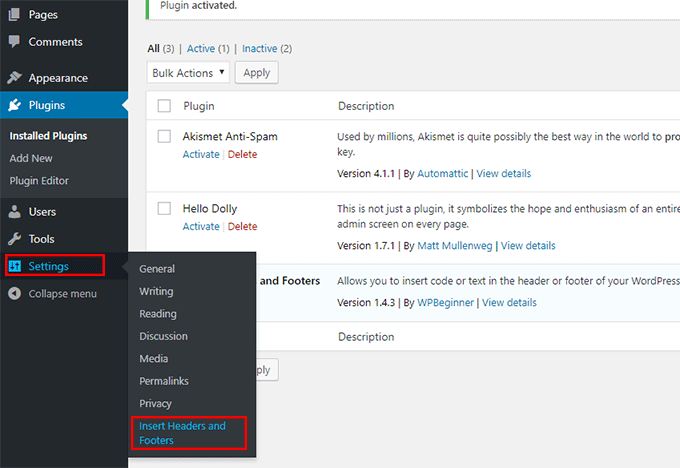
Task: Activate the Akismet Anti-Spam plugin
Action: pos(201,154)
